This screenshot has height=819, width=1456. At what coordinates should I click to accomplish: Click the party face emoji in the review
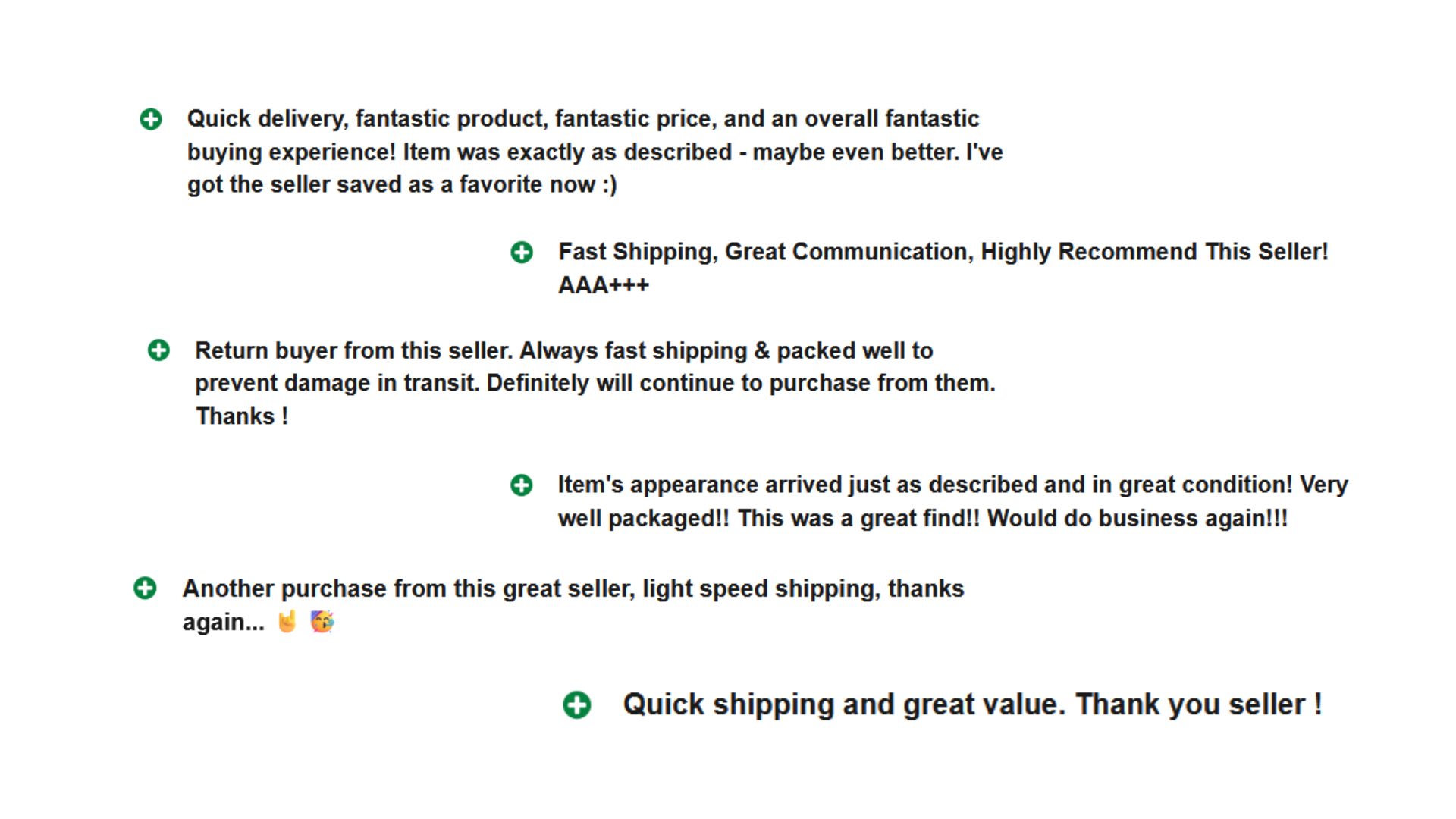[322, 622]
